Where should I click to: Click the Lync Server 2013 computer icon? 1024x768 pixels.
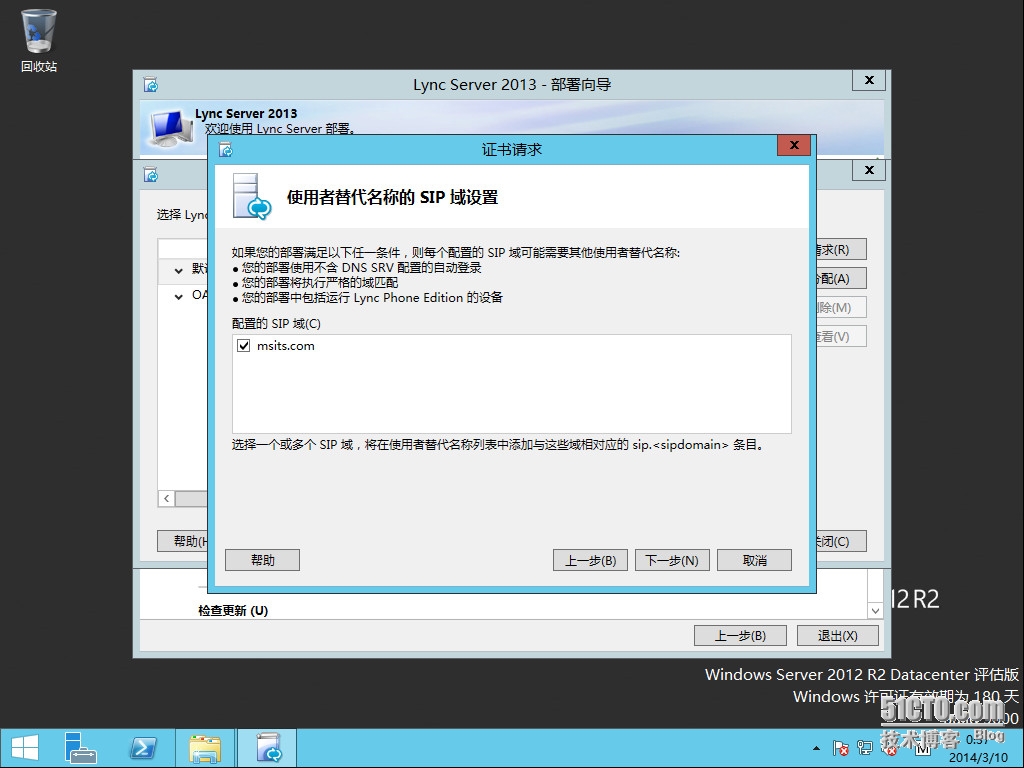[170, 127]
